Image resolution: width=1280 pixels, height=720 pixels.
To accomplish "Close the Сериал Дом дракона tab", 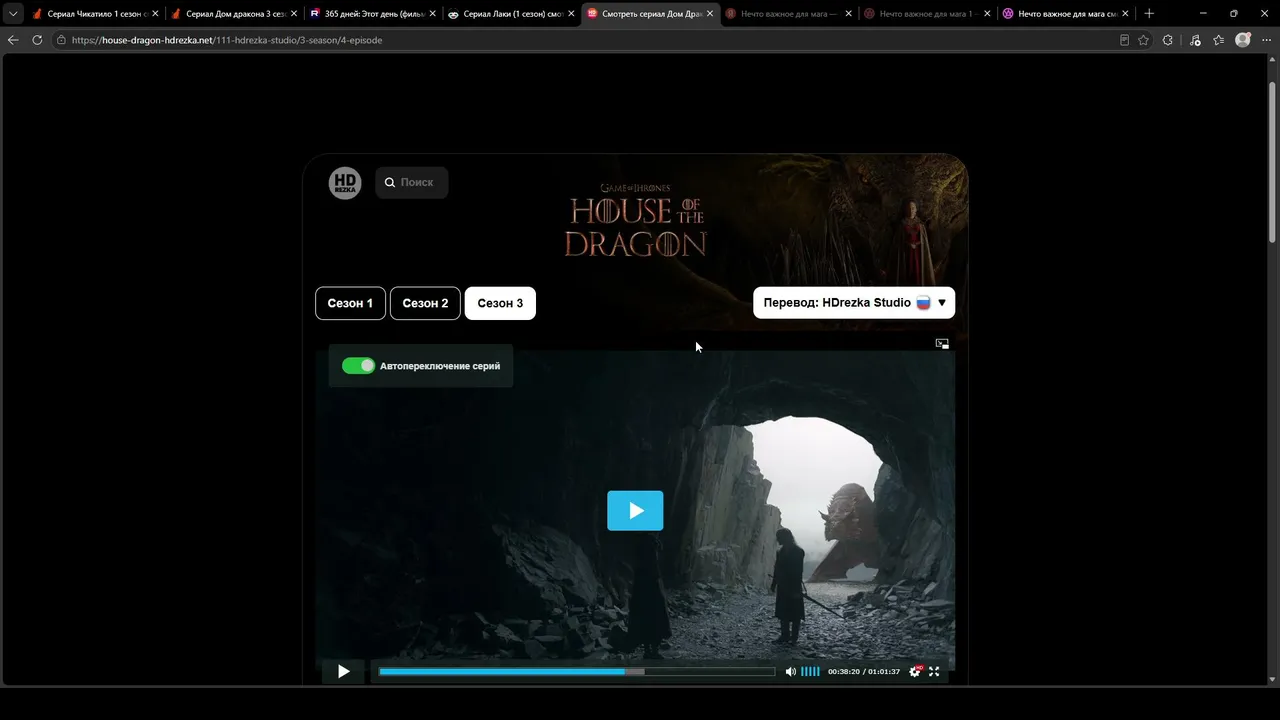I will (x=294, y=14).
